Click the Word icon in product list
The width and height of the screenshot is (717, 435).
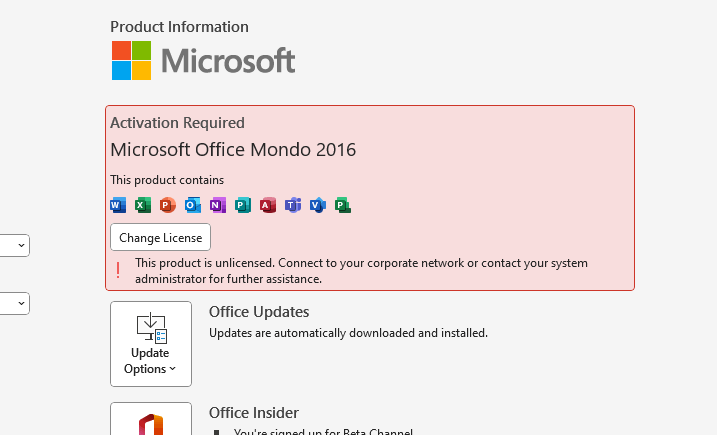pos(117,205)
